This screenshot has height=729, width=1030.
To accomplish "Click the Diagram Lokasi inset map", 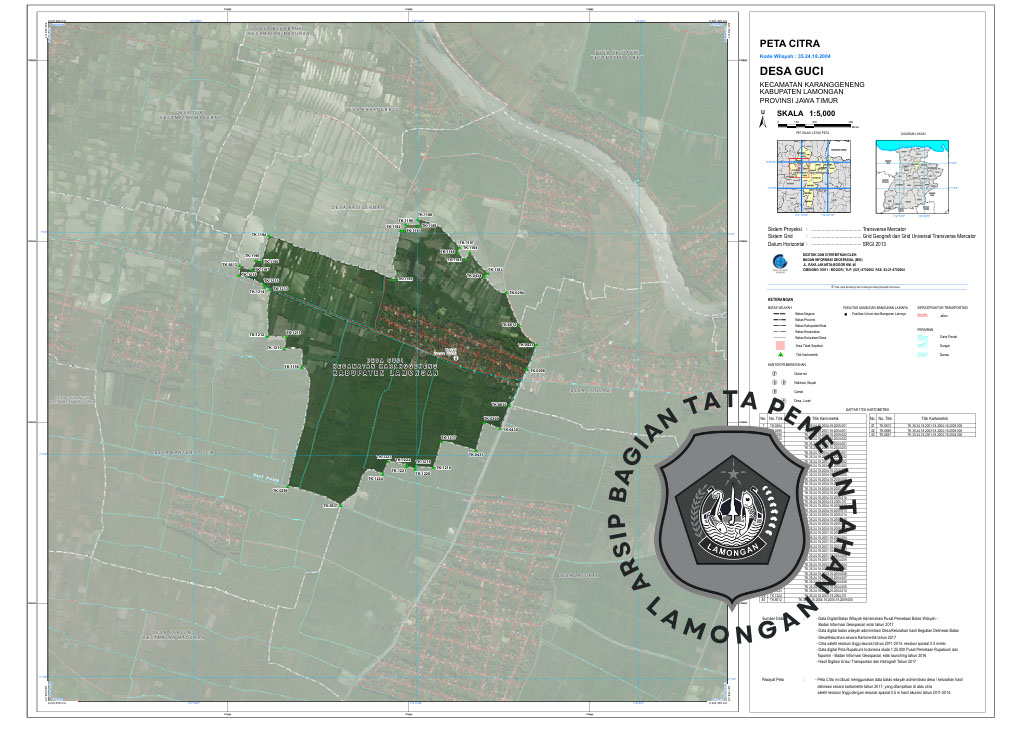I will tap(914, 176).
